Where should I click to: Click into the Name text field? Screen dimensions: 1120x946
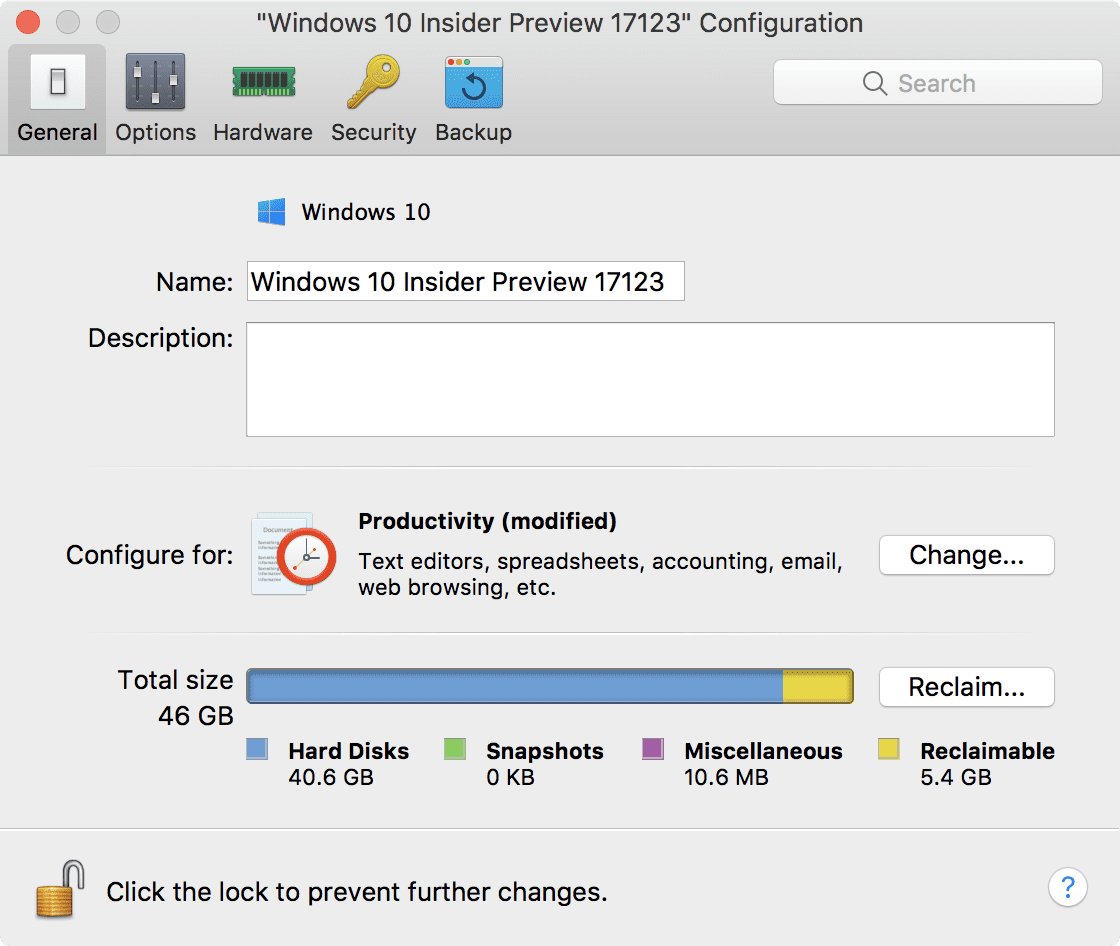[465, 282]
